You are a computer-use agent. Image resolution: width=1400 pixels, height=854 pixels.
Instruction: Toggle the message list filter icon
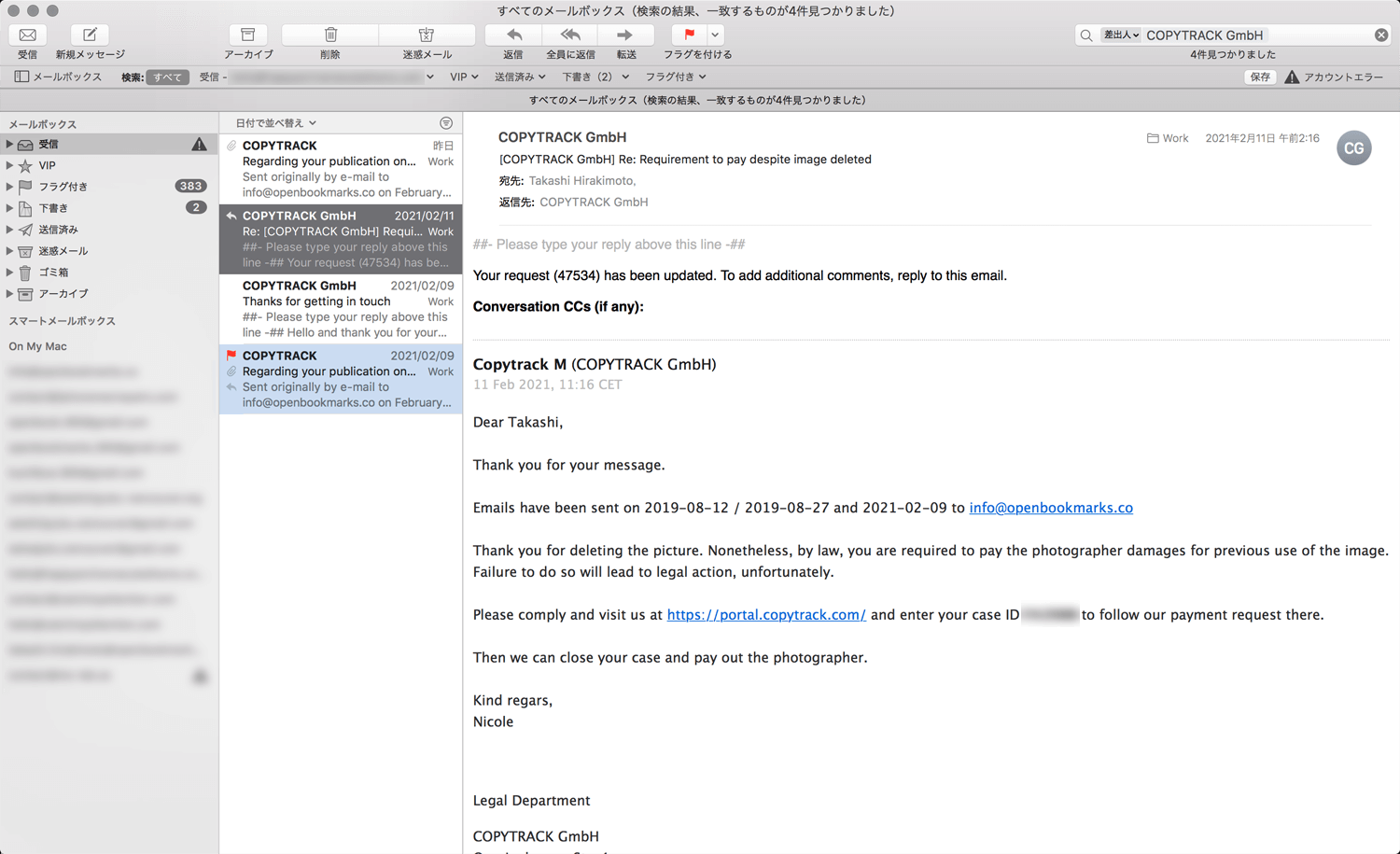[446, 123]
